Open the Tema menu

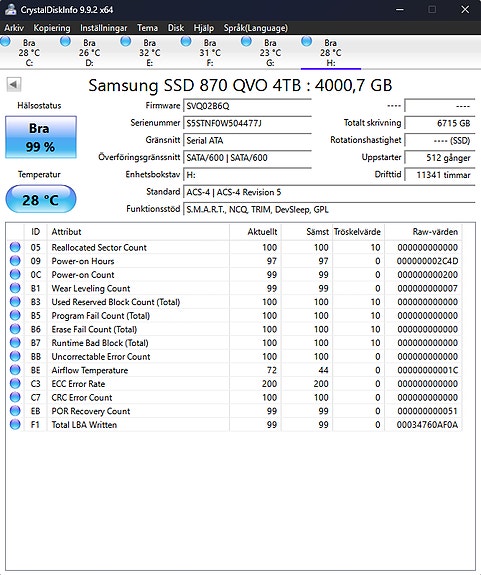click(x=147, y=28)
